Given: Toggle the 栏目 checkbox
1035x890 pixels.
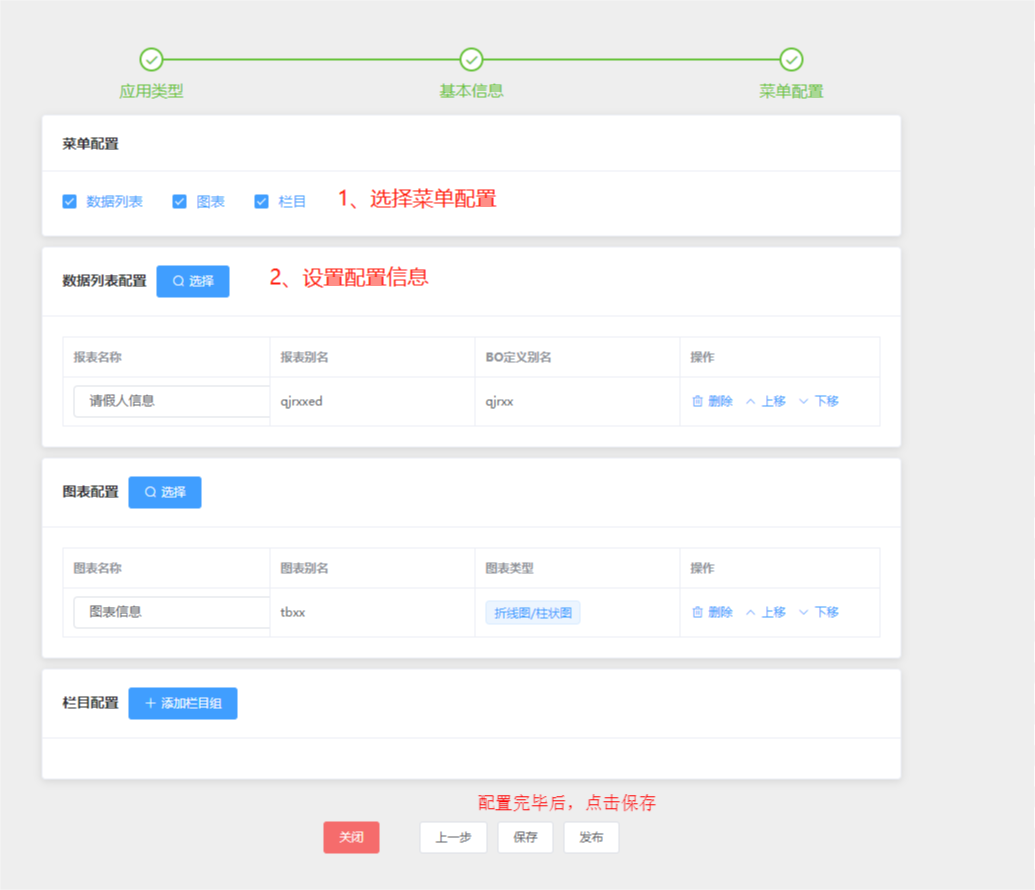Looking at the screenshot, I should [x=261, y=201].
